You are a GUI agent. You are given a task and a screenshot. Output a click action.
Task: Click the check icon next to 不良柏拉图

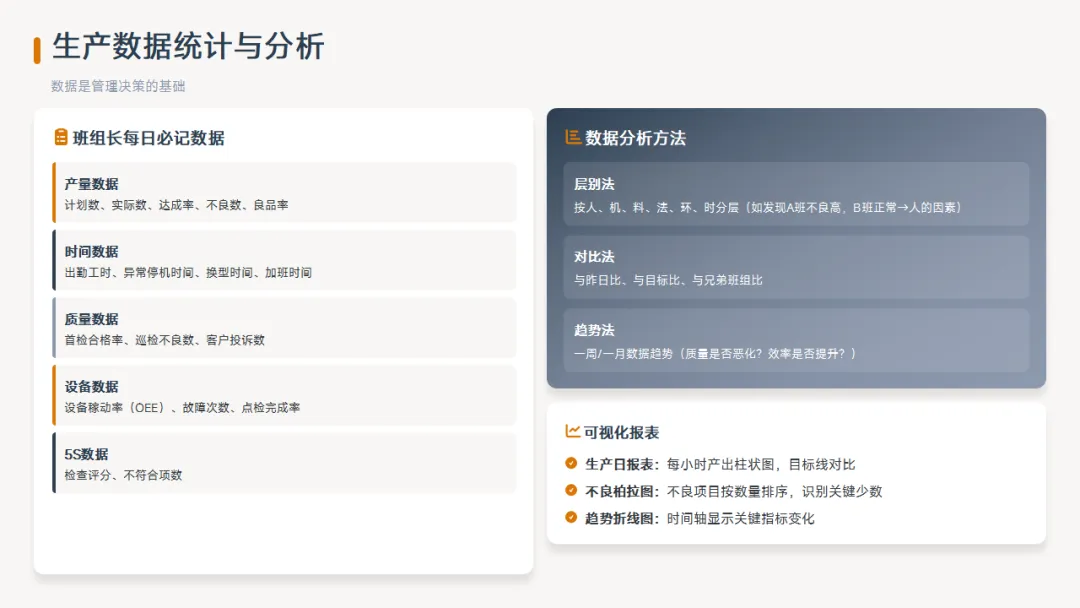coord(571,490)
